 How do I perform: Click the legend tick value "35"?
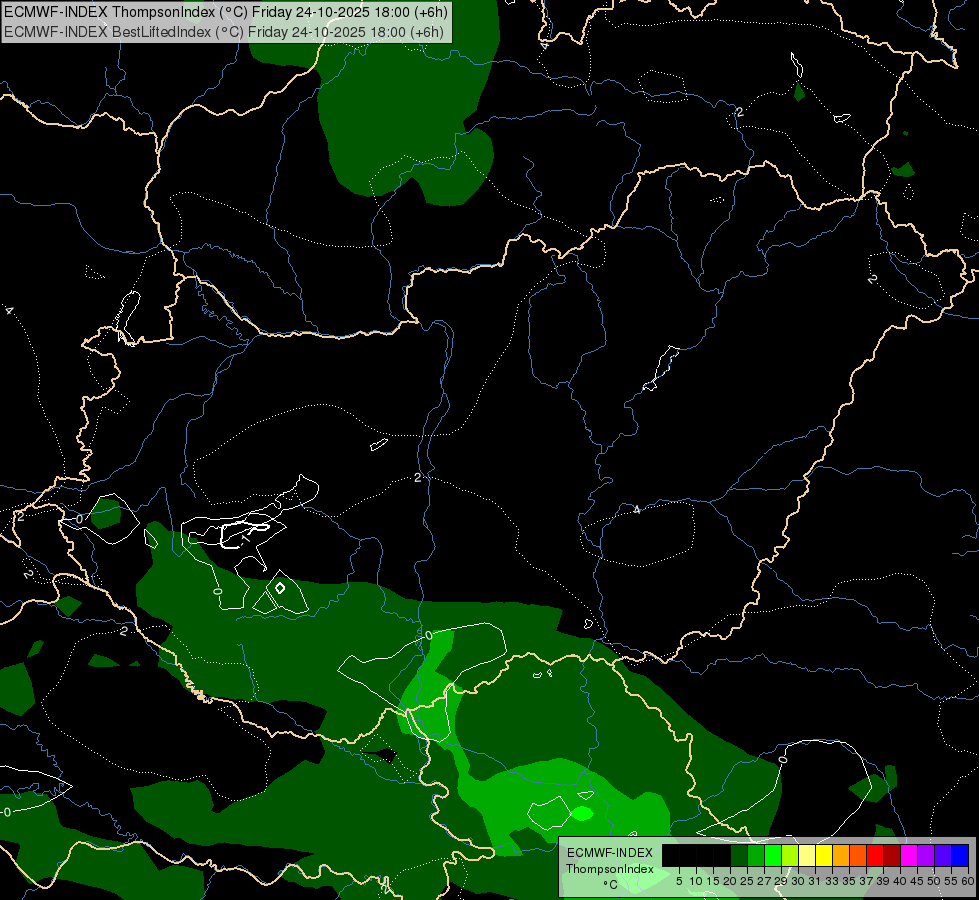point(849,881)
